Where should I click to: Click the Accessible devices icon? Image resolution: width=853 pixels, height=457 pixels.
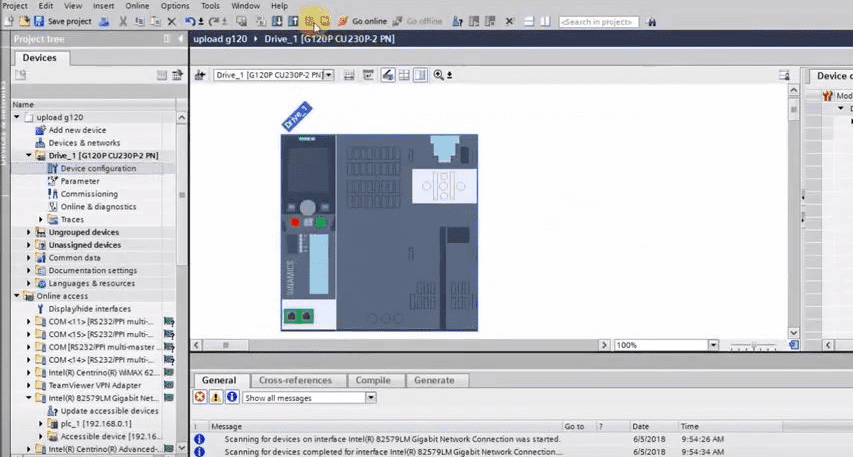(458, 22)
